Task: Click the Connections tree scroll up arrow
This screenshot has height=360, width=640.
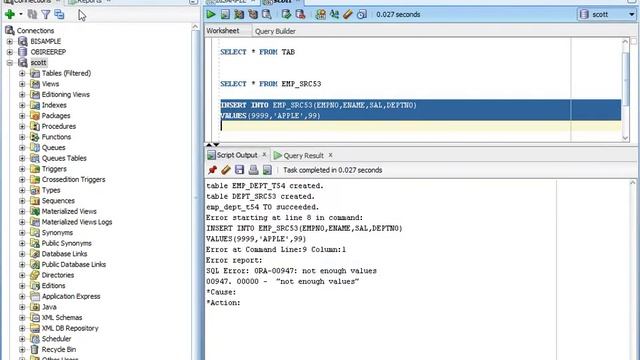Action: tap(195, 27)
